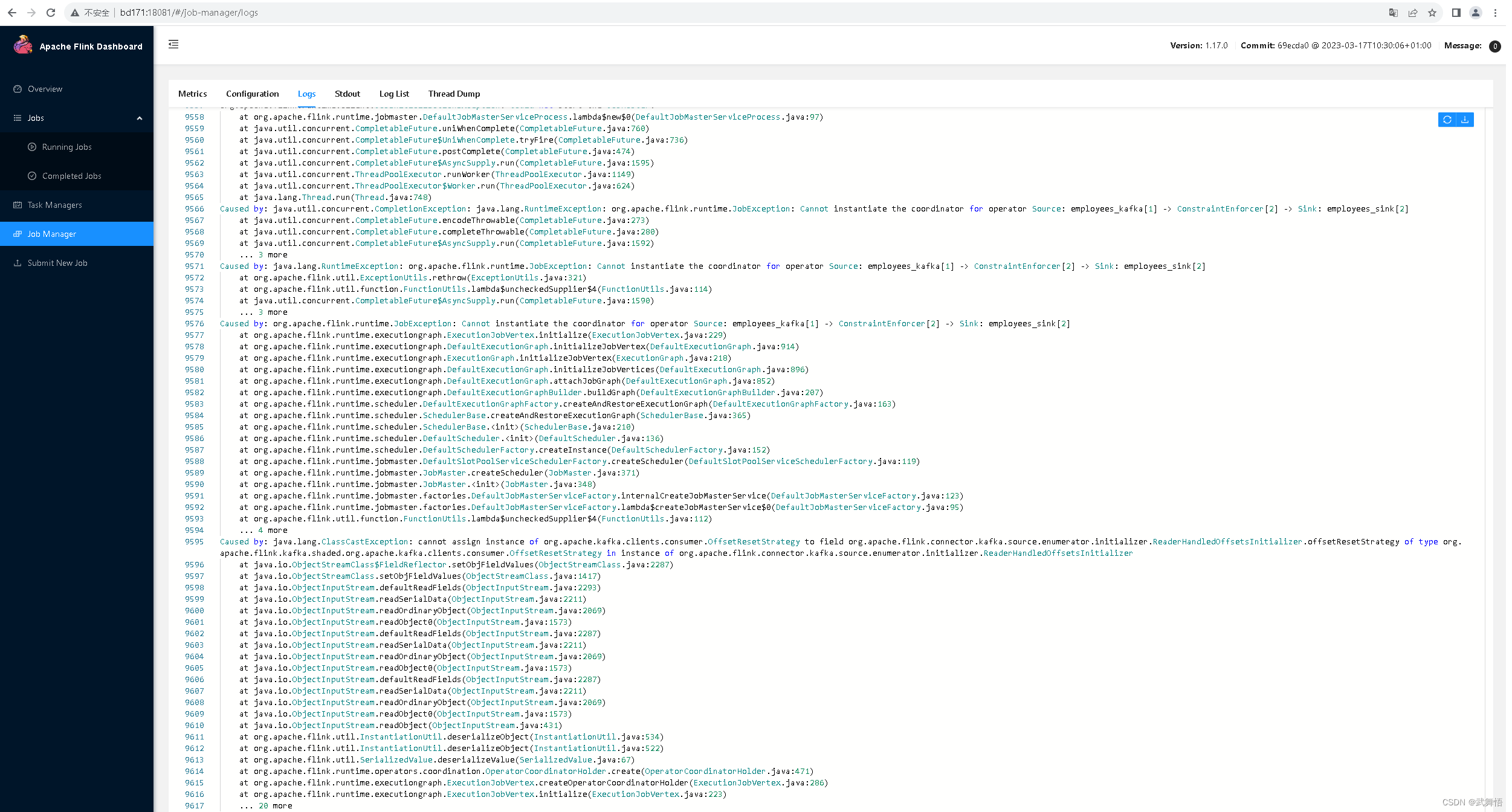
Task: Open the browser profile account menu
Action: [x=1476, y=13]
